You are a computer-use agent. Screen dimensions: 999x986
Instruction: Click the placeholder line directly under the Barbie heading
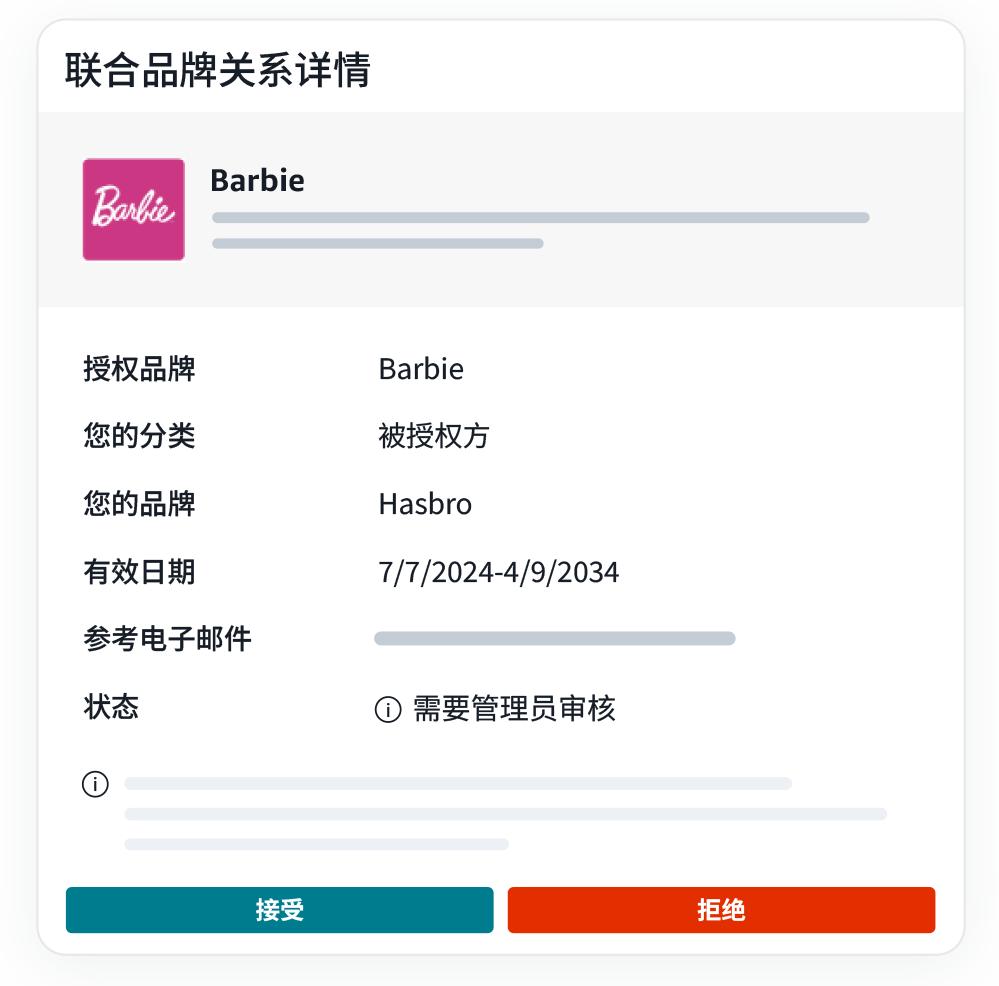pos(540,217)
